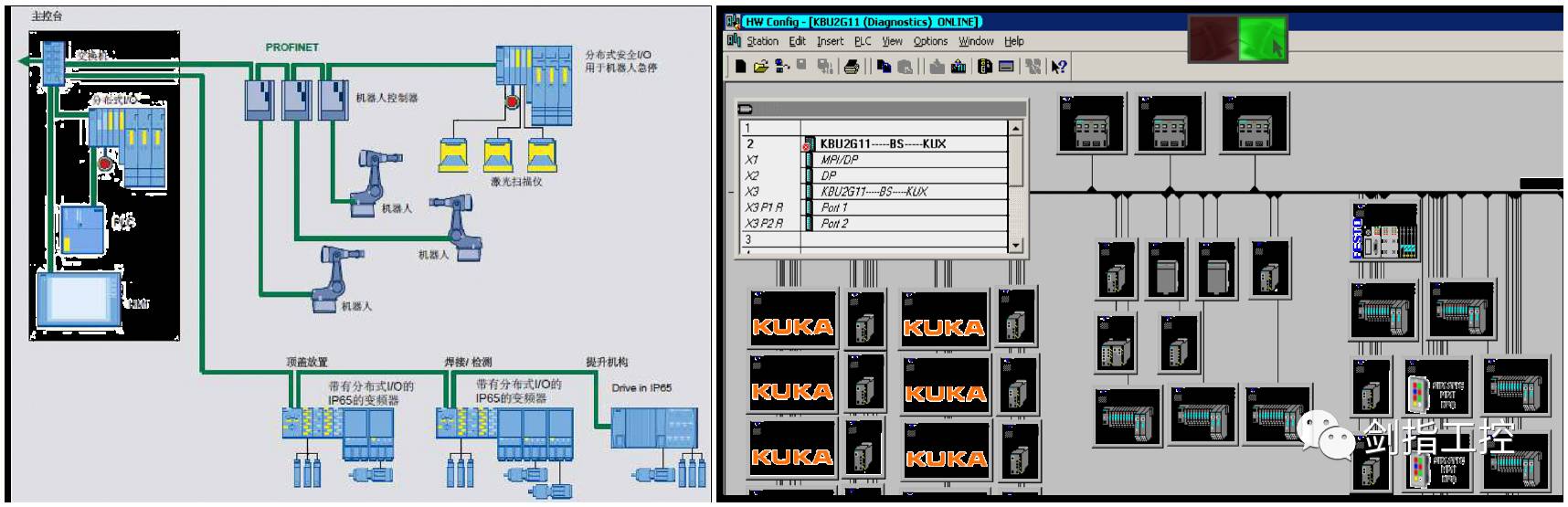Open the Station menu
The width and height of the screenshot is (1568, 507).
[762, 41]
